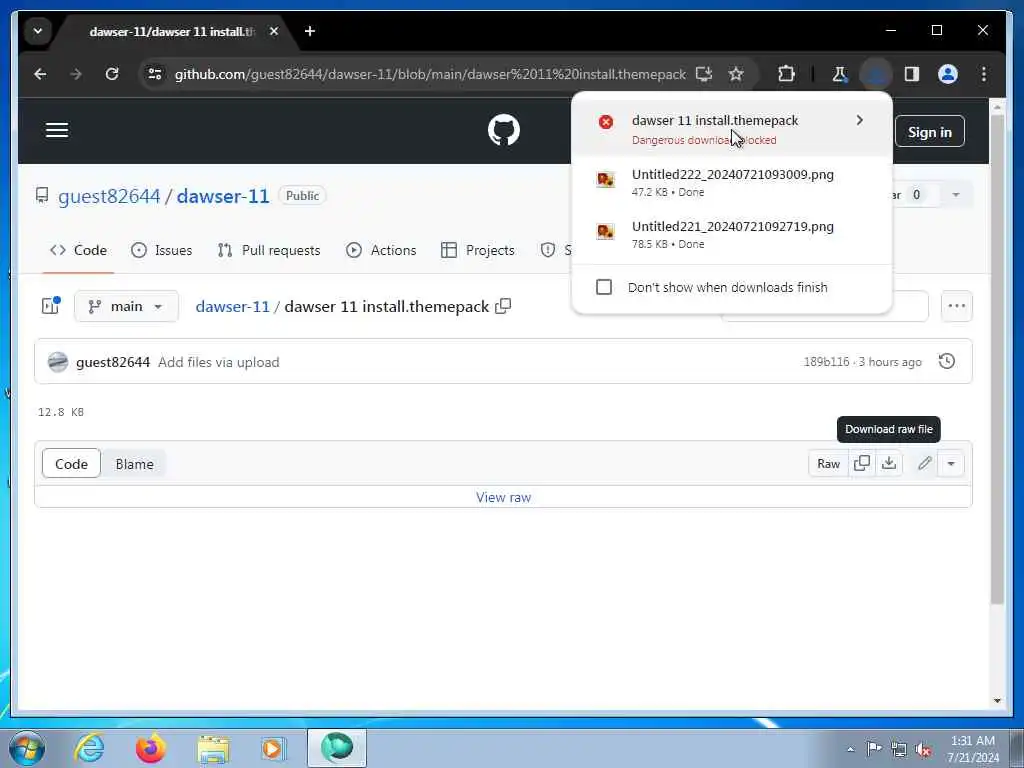This screenshot has height=768, width=1024.
Task: Expand the file tree panel
Action: coord(51,306)
